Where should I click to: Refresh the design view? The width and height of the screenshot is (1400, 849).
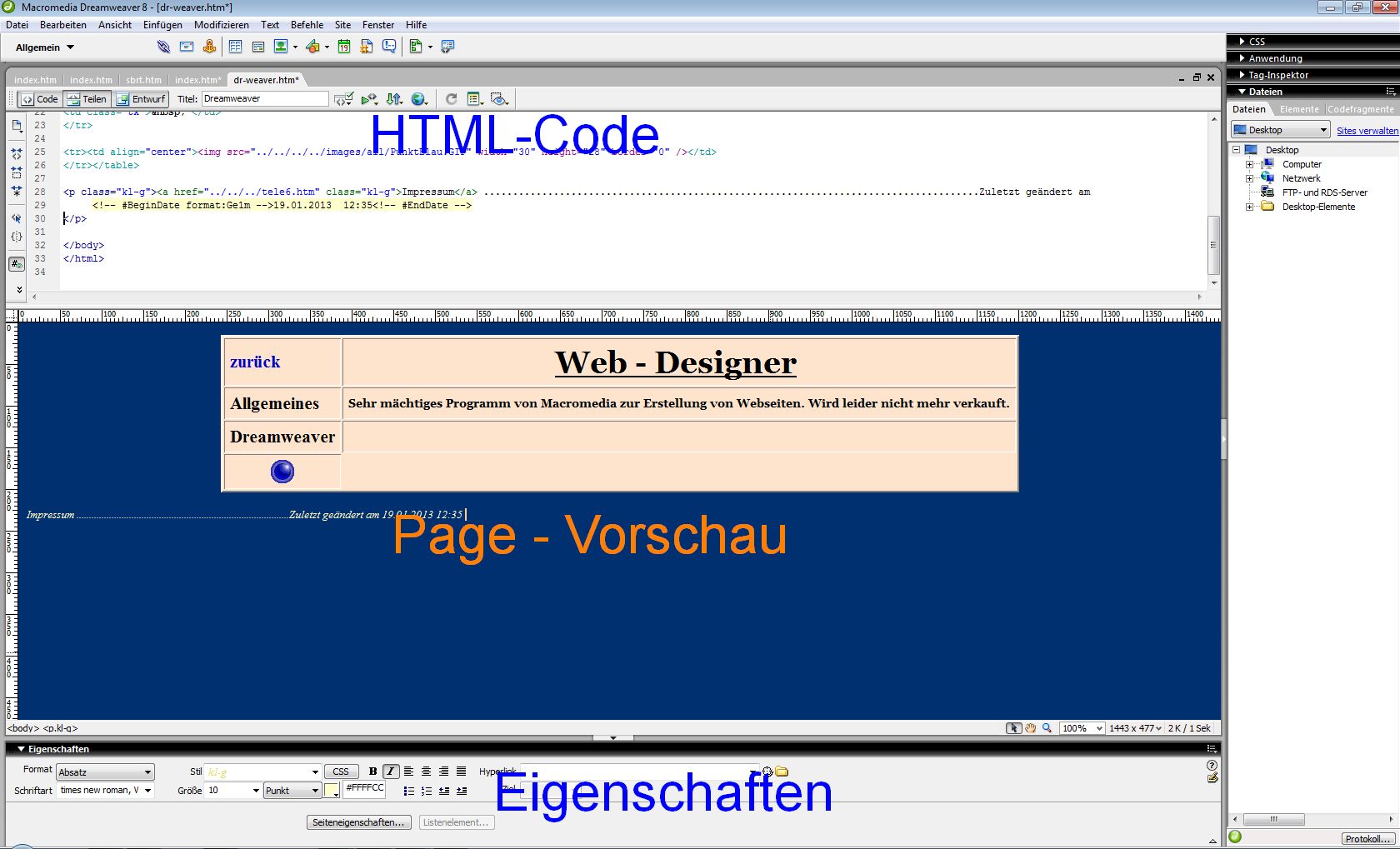click(451, 99)
